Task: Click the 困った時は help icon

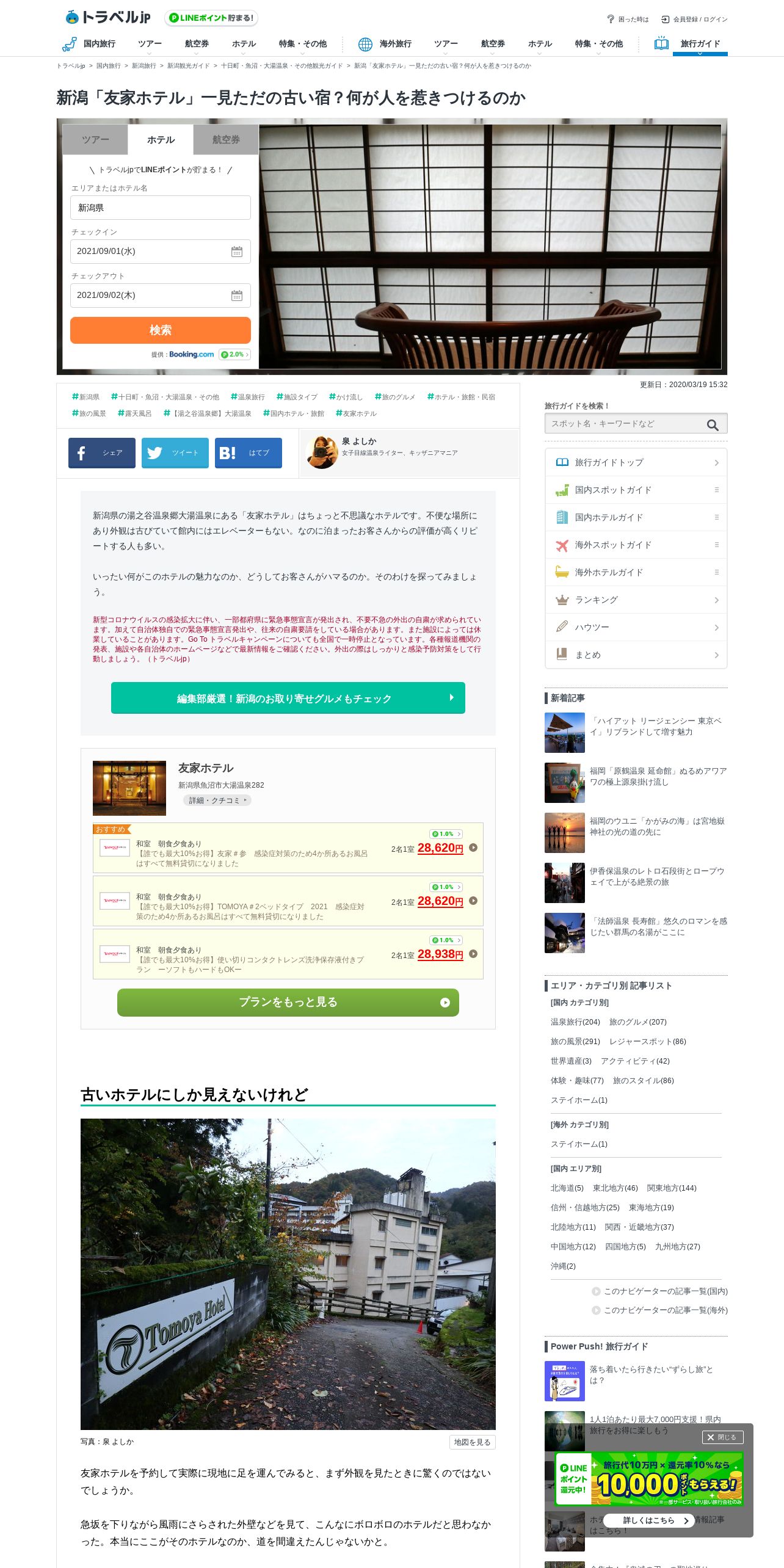Action: 610,20
